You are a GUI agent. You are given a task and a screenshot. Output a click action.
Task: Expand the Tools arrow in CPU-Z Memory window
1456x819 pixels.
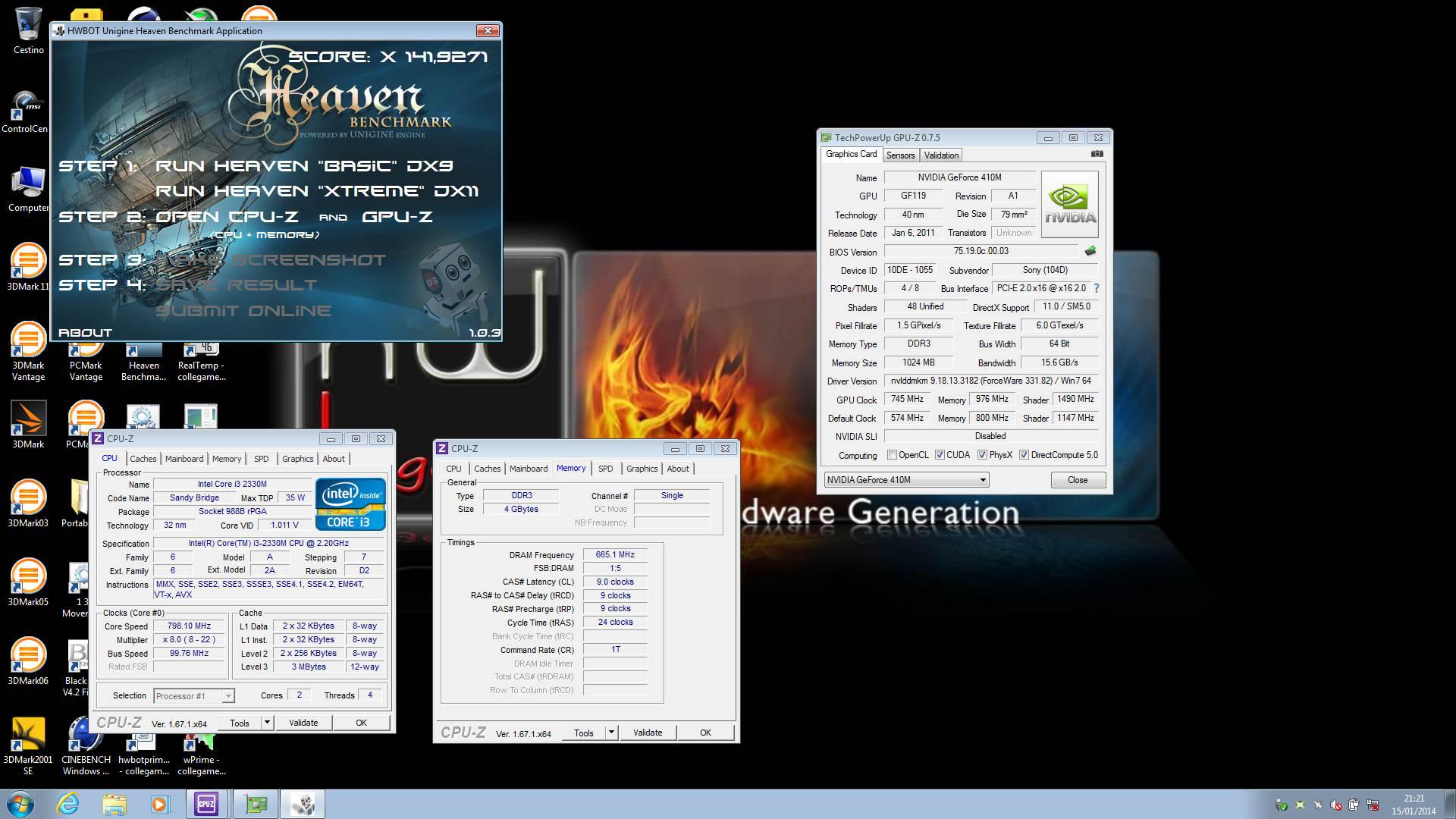tap(611, 733)
